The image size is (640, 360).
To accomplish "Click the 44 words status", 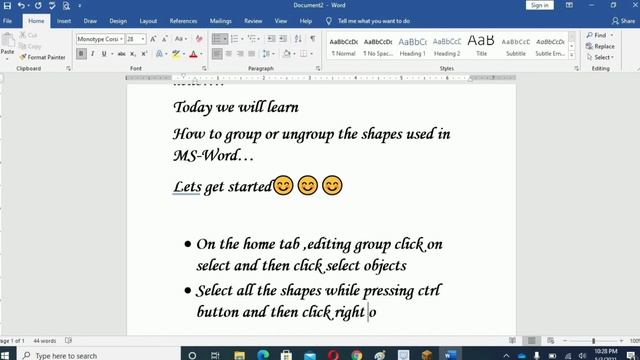I will pos(44,341).
